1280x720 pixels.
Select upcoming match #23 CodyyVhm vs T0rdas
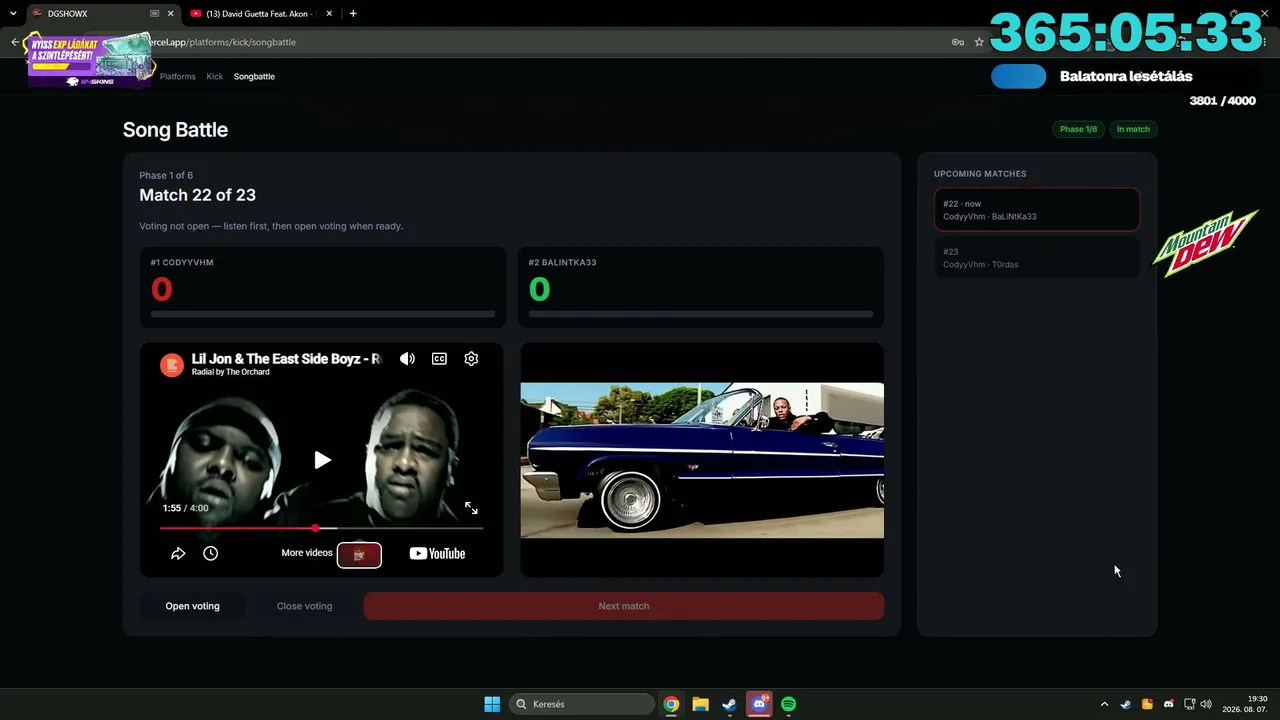pyautogui.click(x=1037, y=258)
